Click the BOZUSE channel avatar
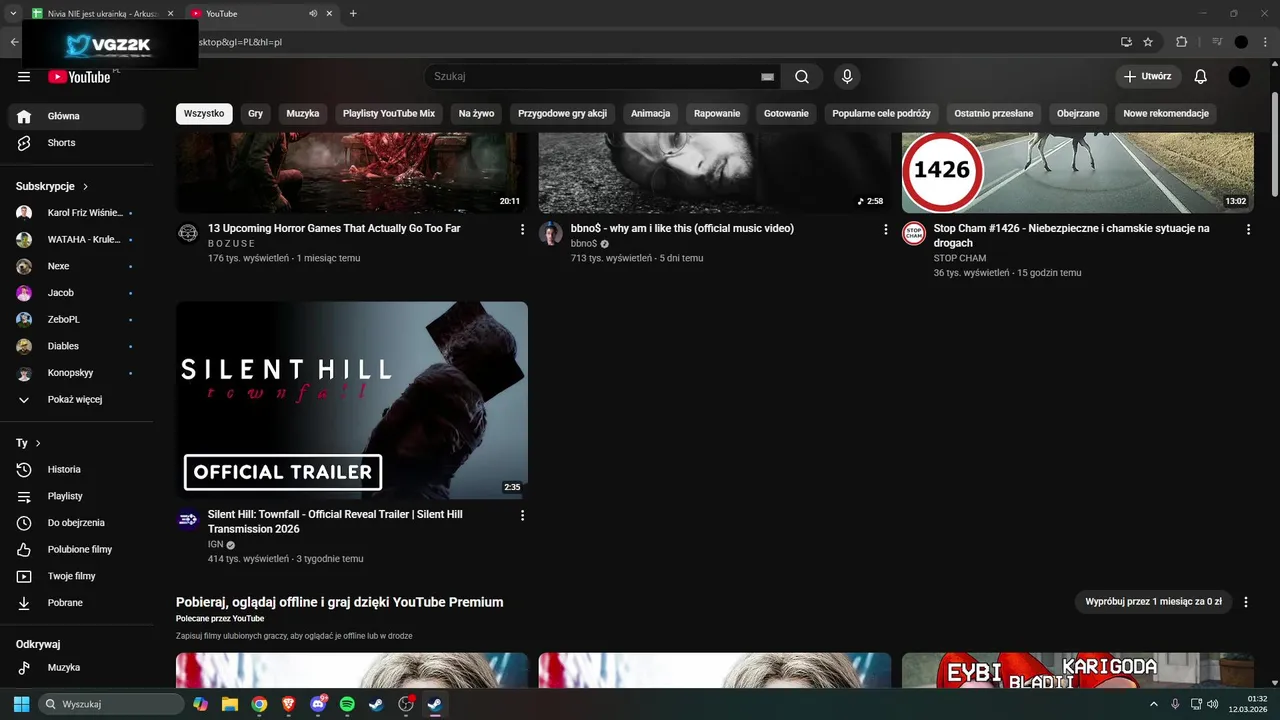 pos(188,233)
